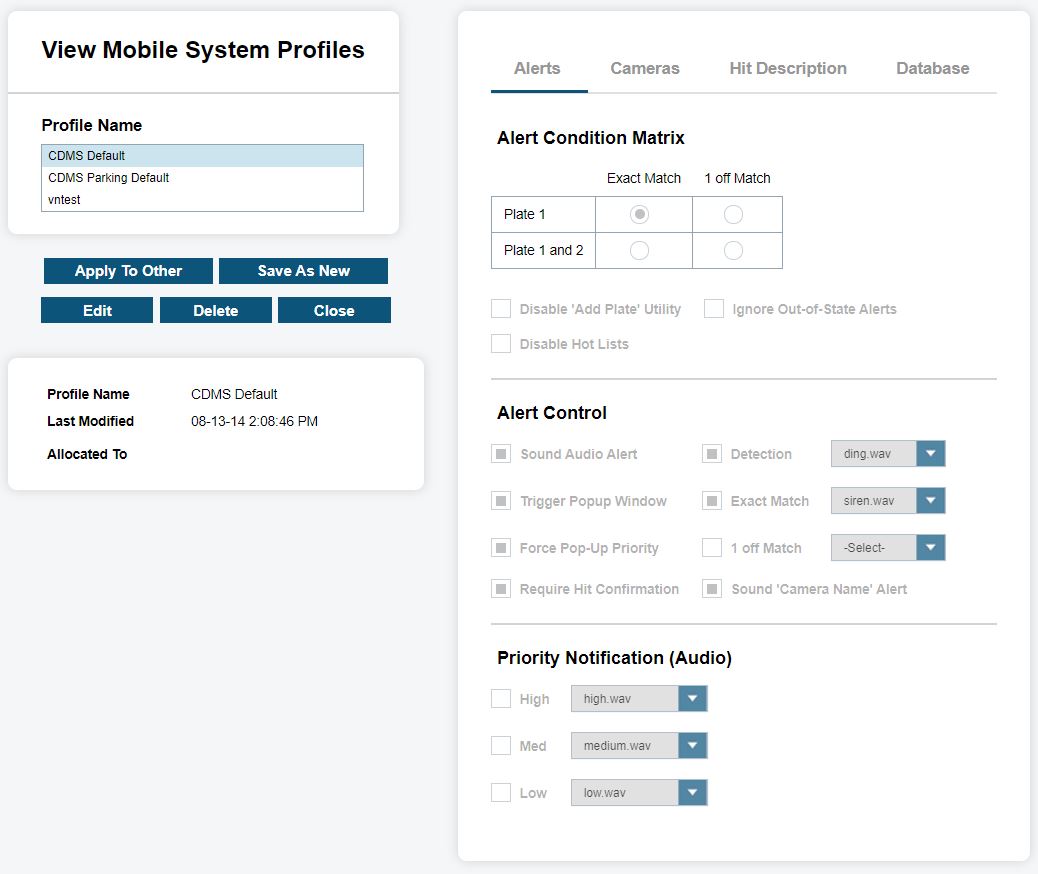Enable Ignore Out-of-State Alerts checkbox
This screenshot has height=874, width=1038.
[x=714, y=309]
